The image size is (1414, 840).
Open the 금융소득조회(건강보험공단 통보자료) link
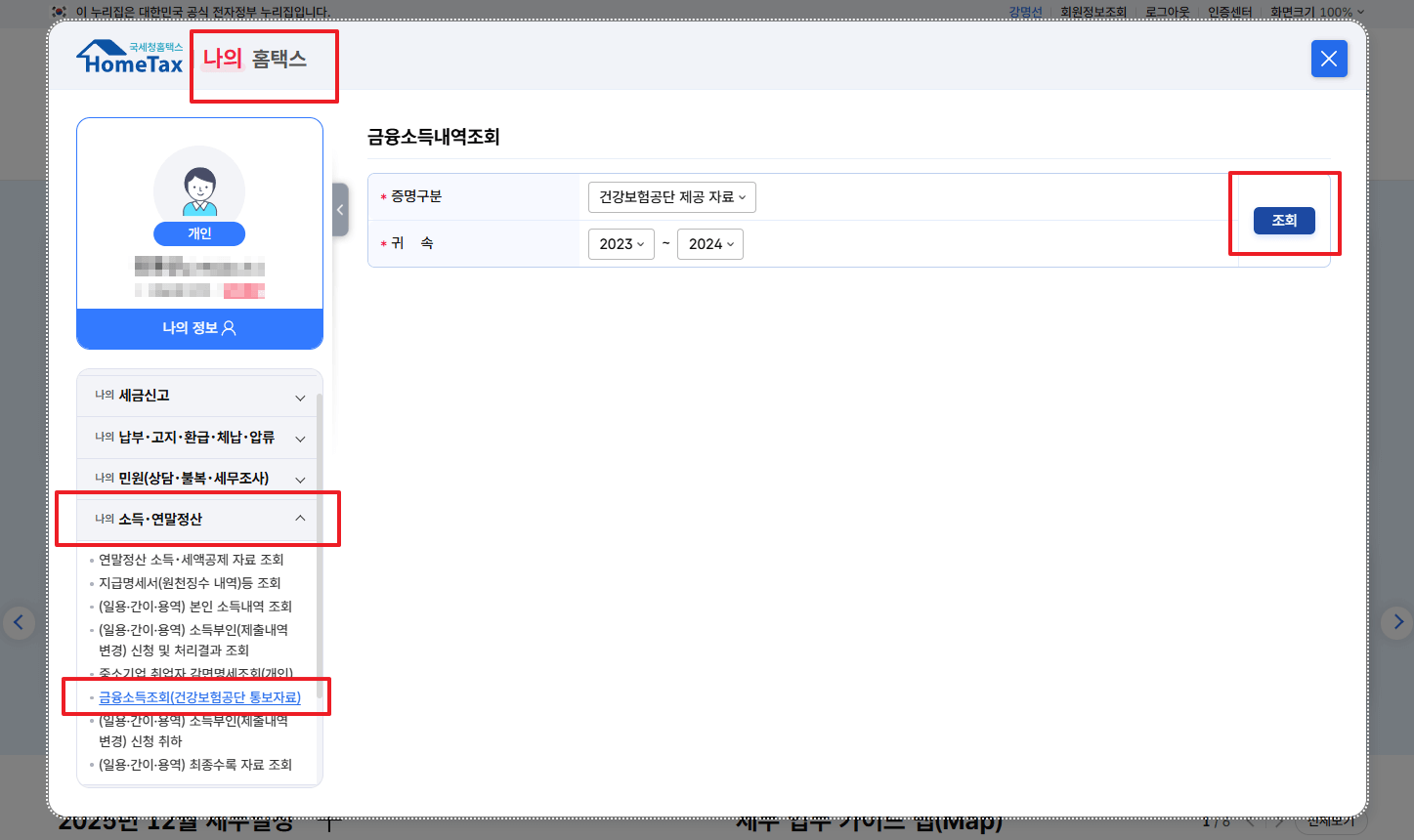[199, 696]
